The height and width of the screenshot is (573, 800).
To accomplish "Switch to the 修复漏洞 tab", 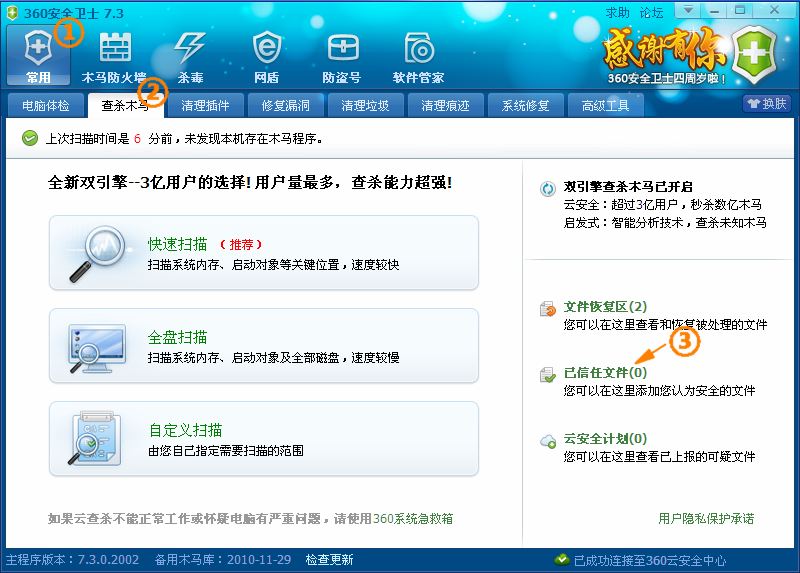I will coord(286,105).
